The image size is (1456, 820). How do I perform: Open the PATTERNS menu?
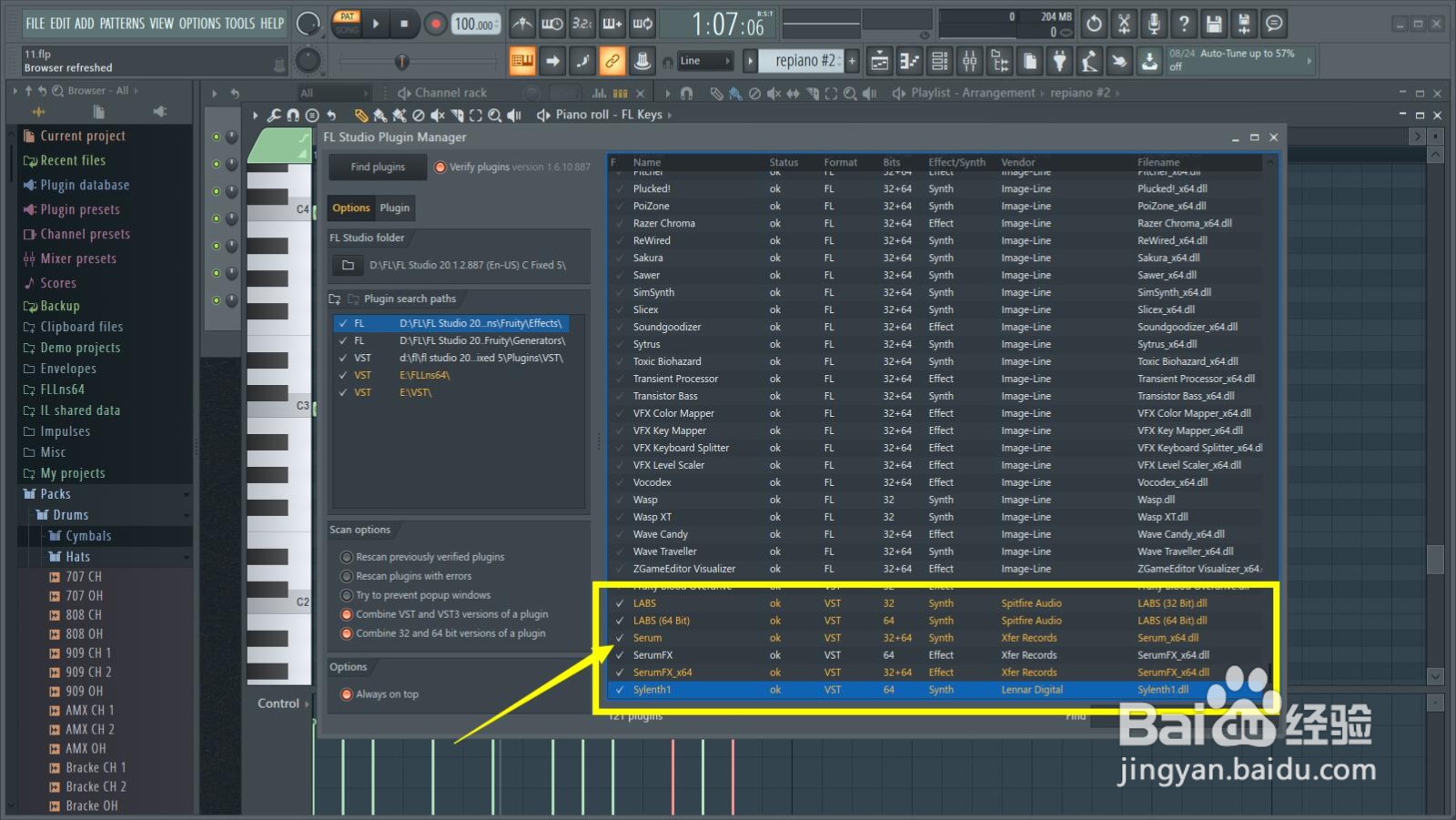[122, 24]
